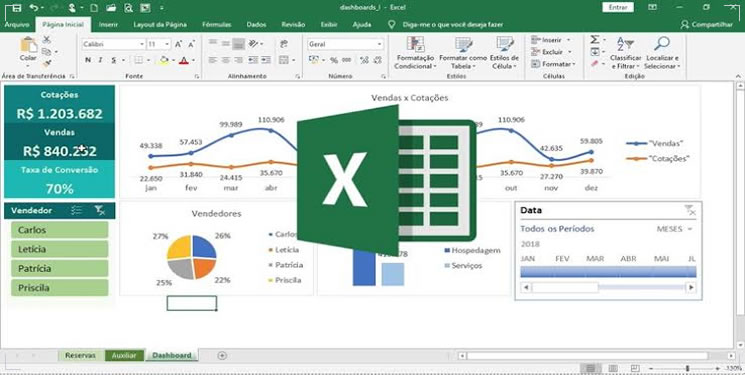Click Localizar e Selecionar magnifier icon

pos(662,43)
